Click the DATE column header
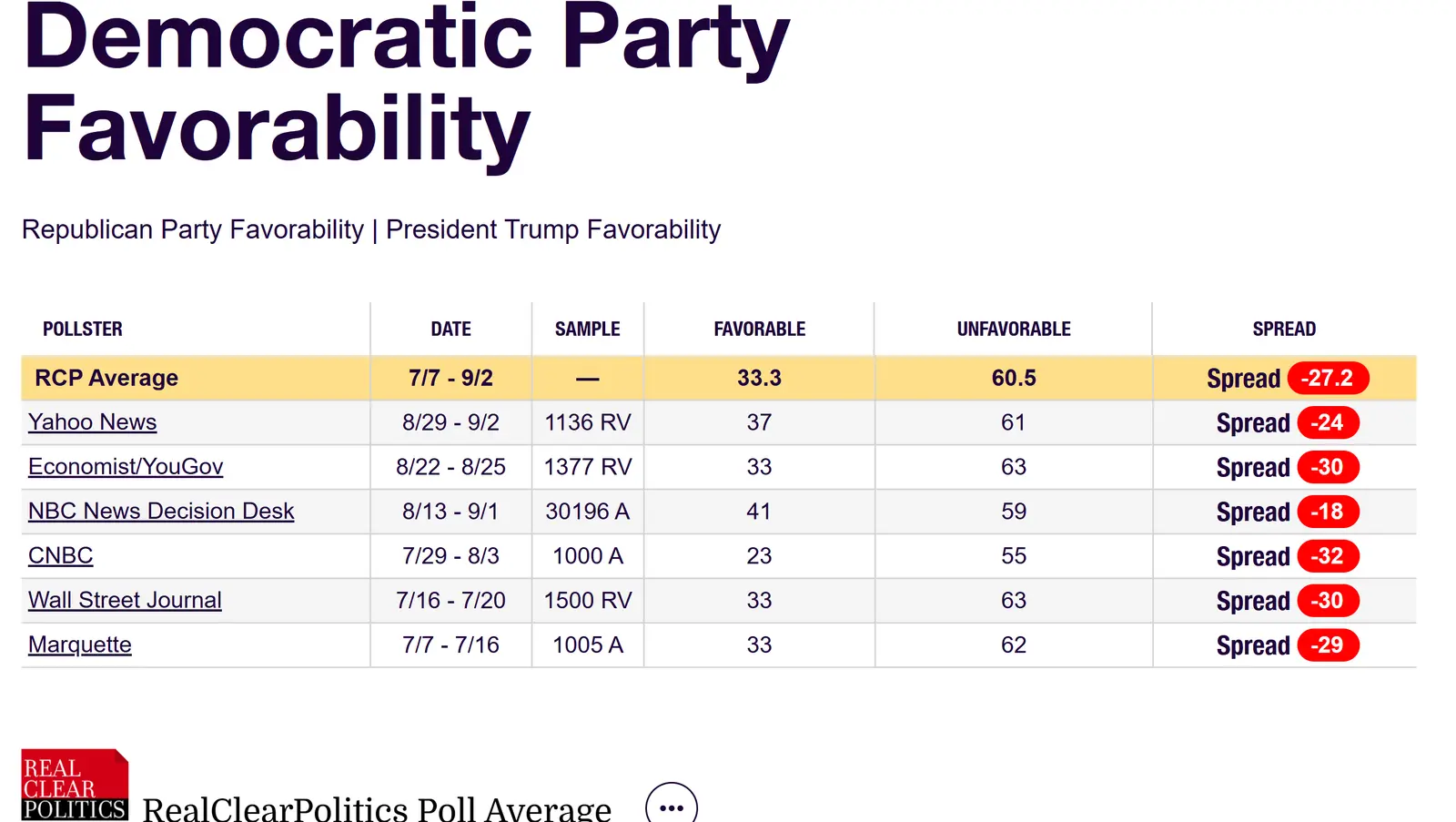 coord(451,330)
